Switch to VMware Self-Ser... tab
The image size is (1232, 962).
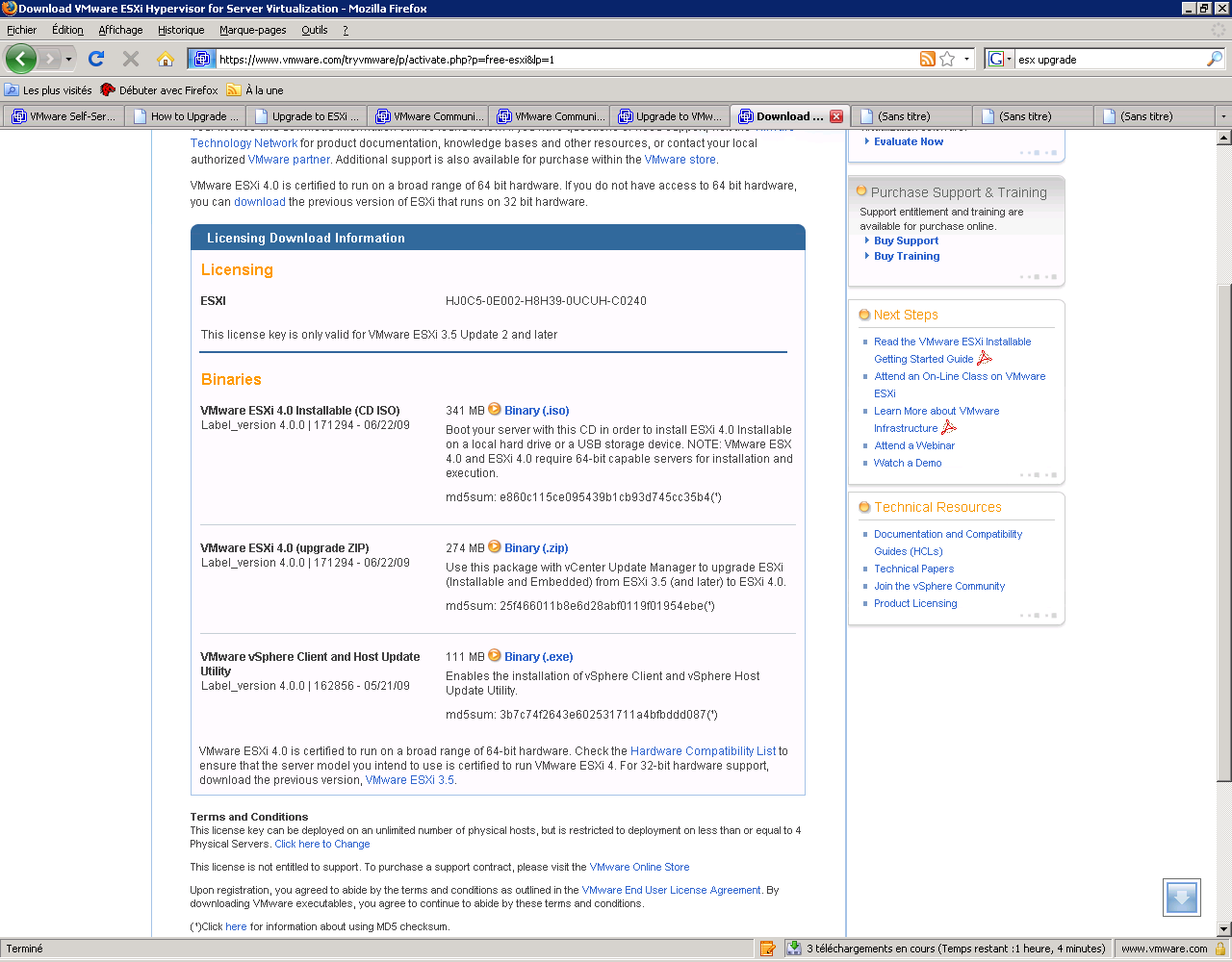point(64,116)
